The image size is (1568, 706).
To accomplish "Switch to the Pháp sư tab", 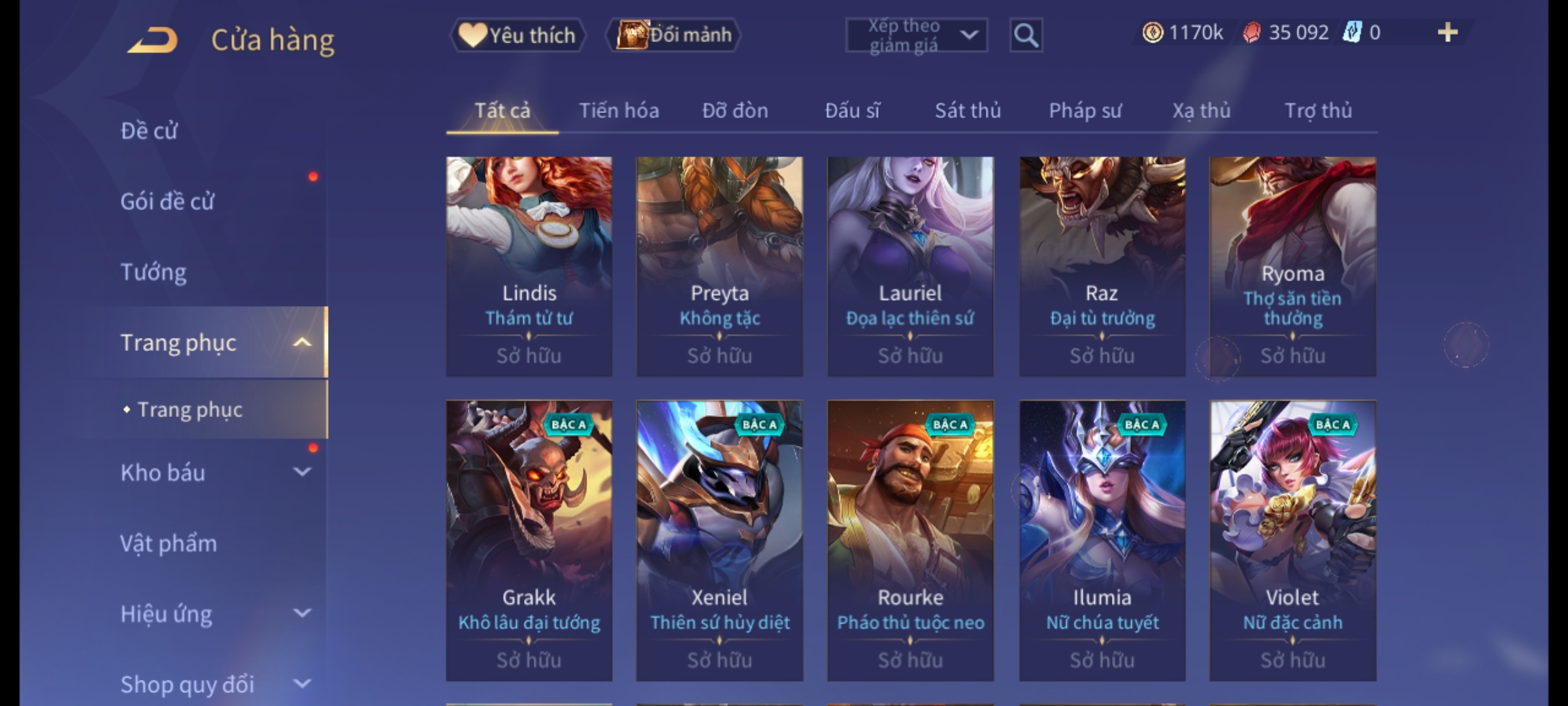I will [x=1085, y=110].
